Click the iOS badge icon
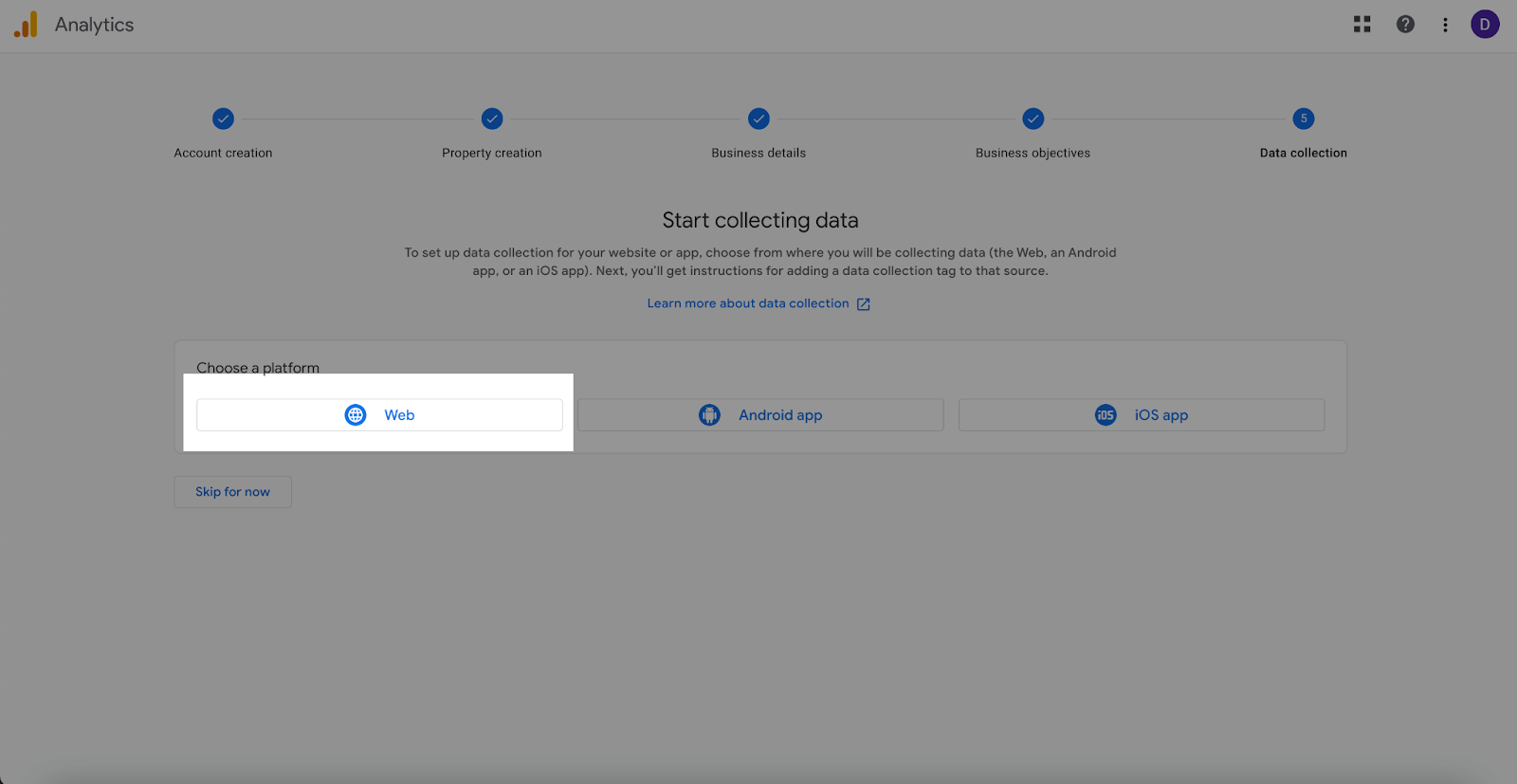 [1106, 415]
